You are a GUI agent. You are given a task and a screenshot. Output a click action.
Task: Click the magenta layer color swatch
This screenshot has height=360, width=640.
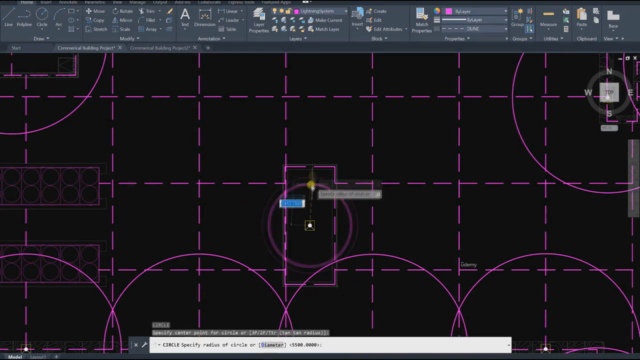click(x=297, y=11)
